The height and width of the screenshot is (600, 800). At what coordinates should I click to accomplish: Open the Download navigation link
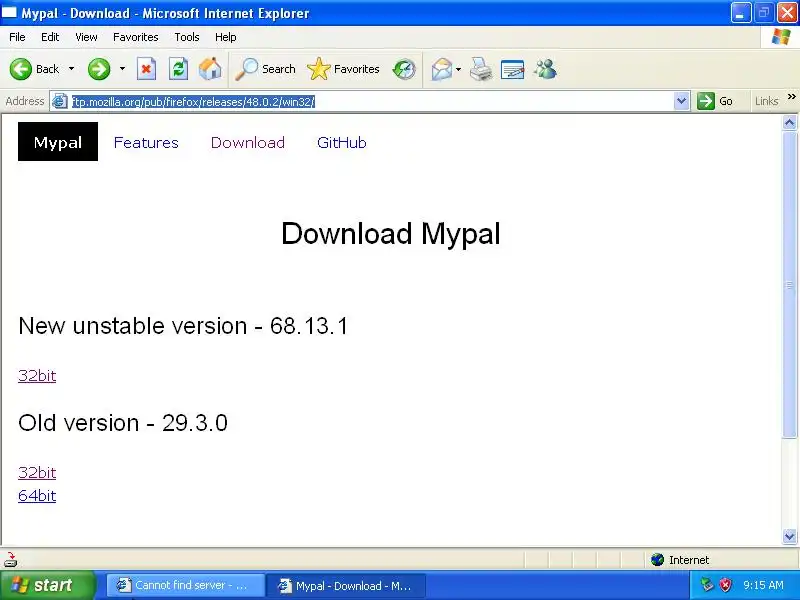[x=247, y=142]
